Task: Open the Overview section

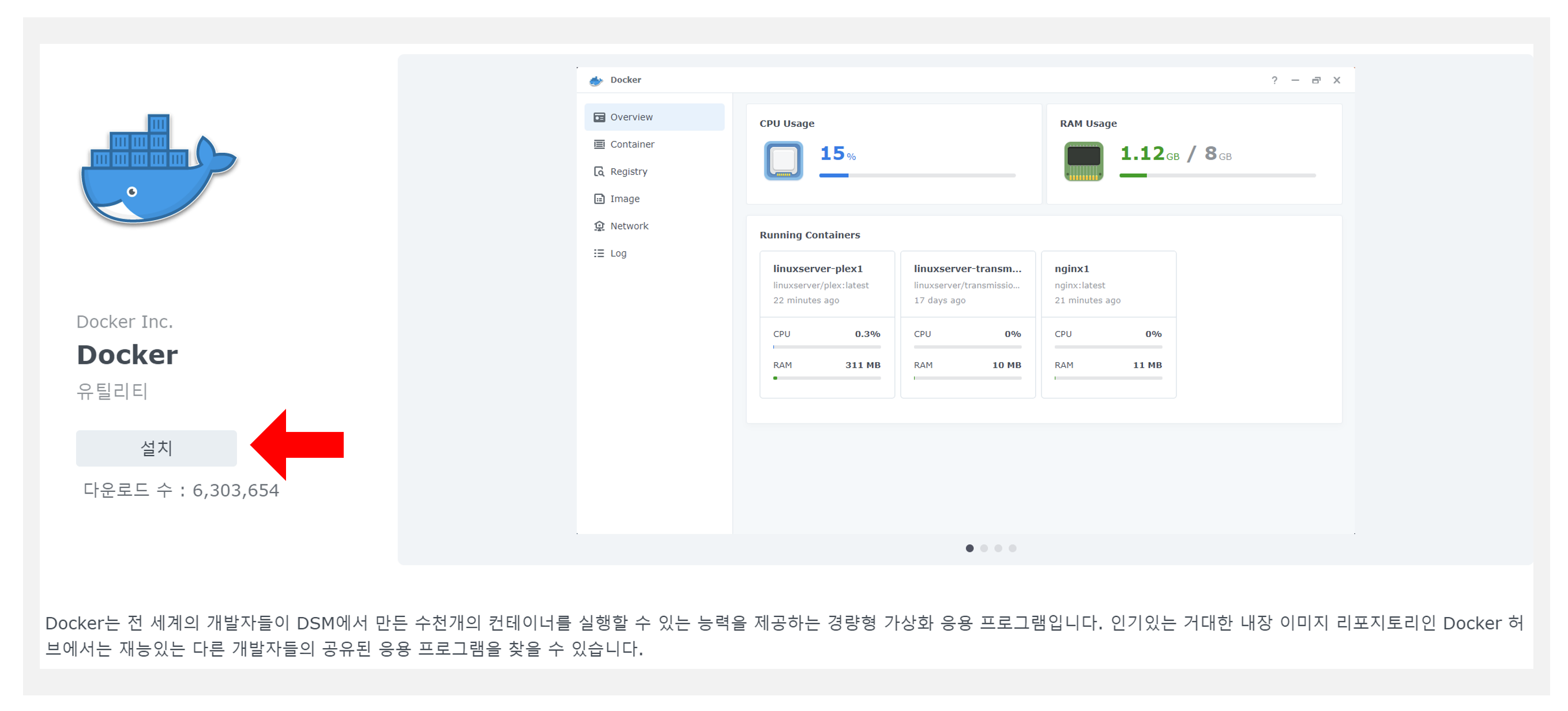Action: 655,117
